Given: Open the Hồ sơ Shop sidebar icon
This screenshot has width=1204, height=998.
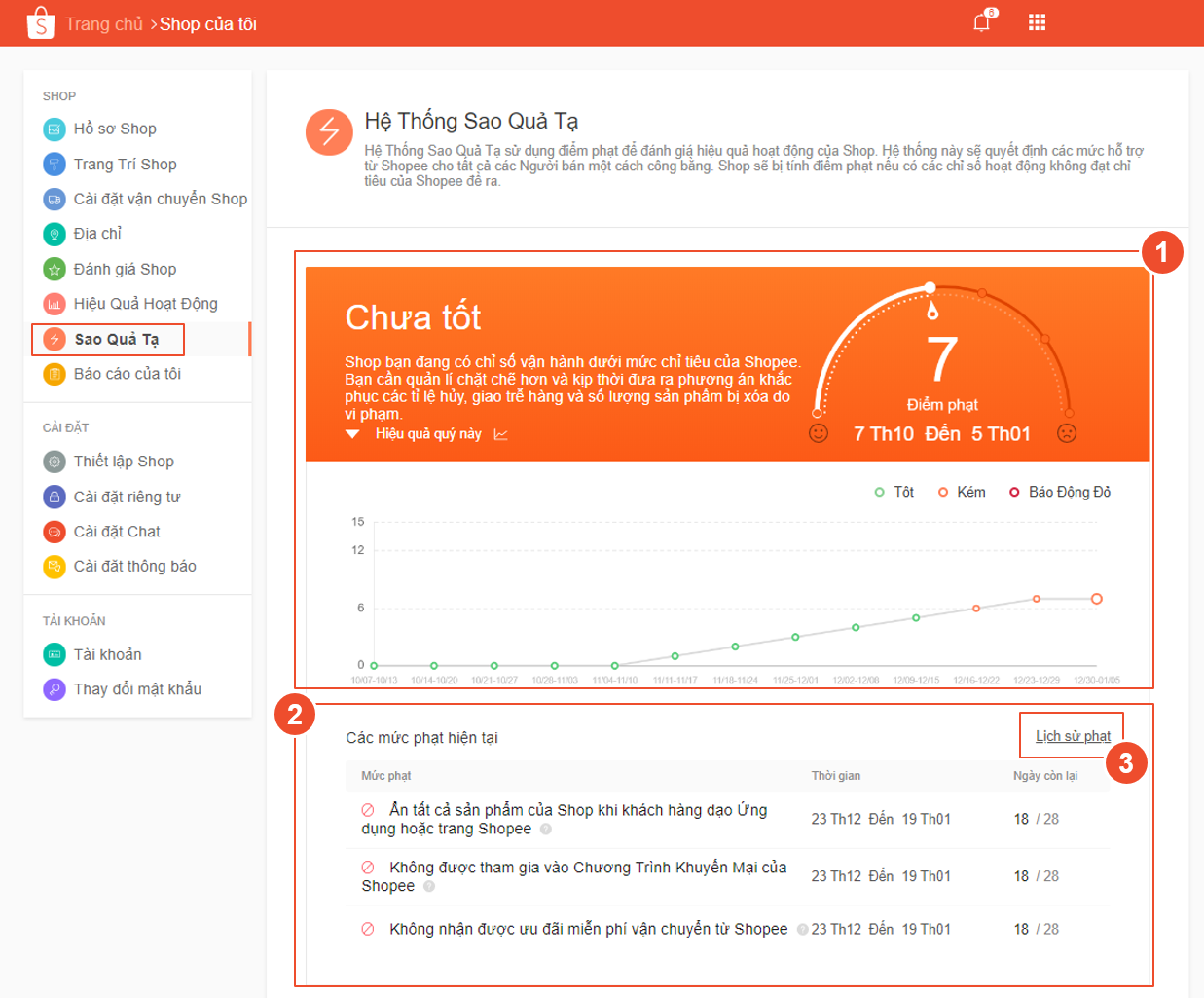Looking at the screenshot, I should (x=53, y=128).
